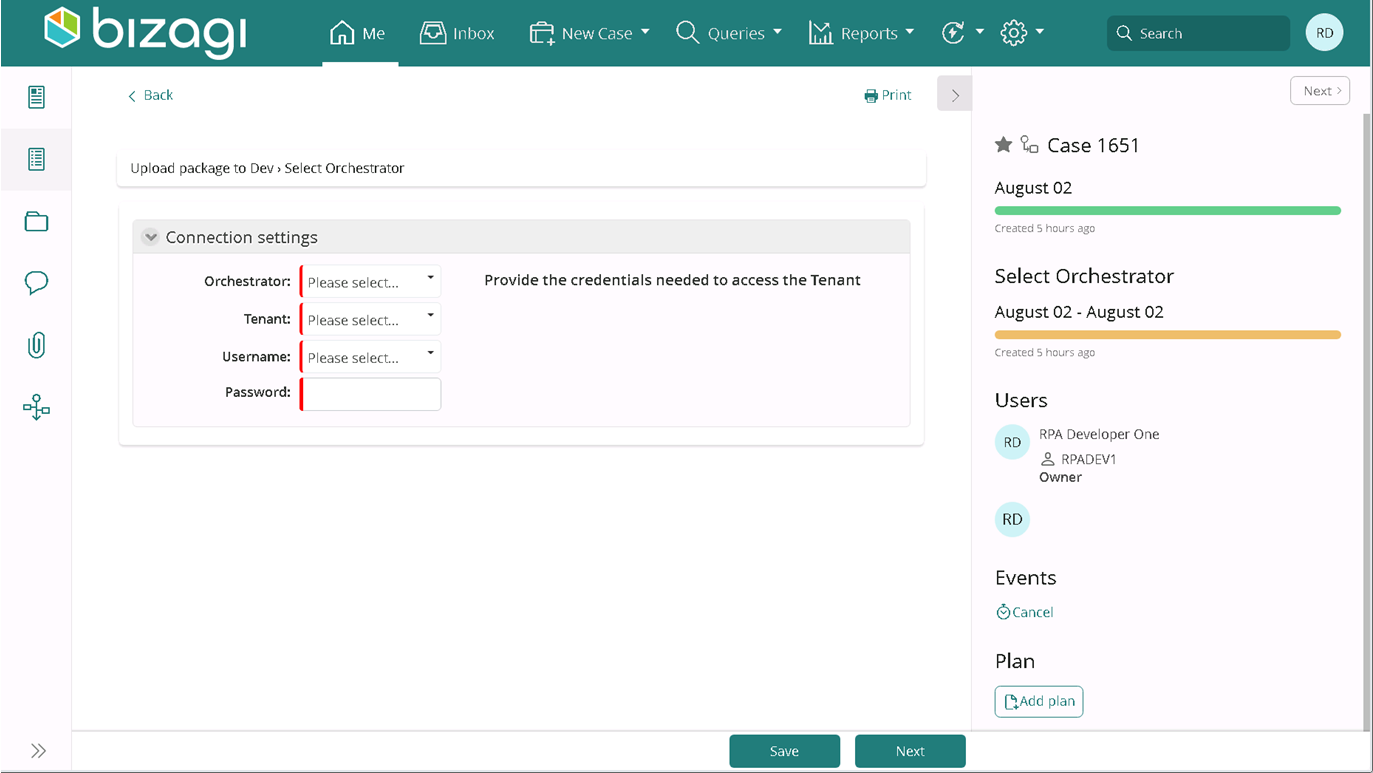The width and height of the screenshot is (1373, 773).
Task: Click the Add plan button
Action: click(1039, 702)
